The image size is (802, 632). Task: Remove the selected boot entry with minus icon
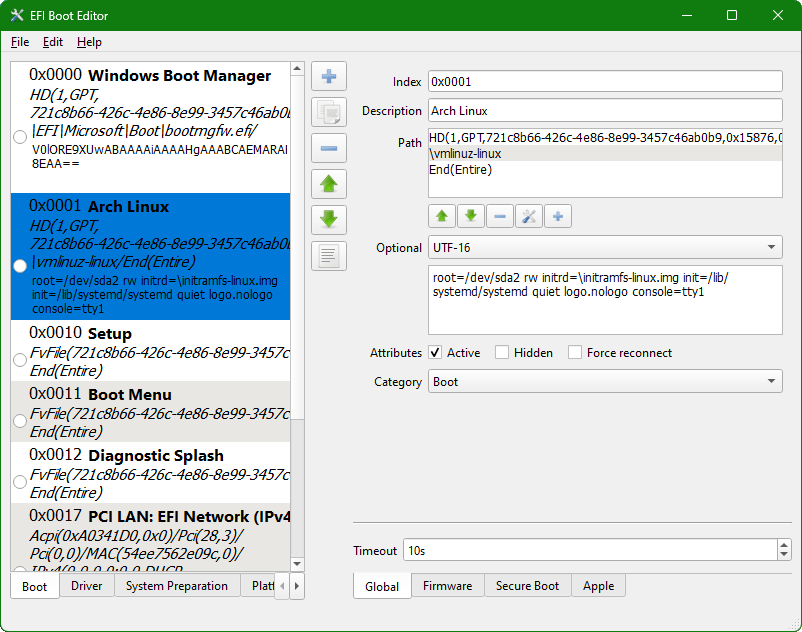(x=328, y=148)
